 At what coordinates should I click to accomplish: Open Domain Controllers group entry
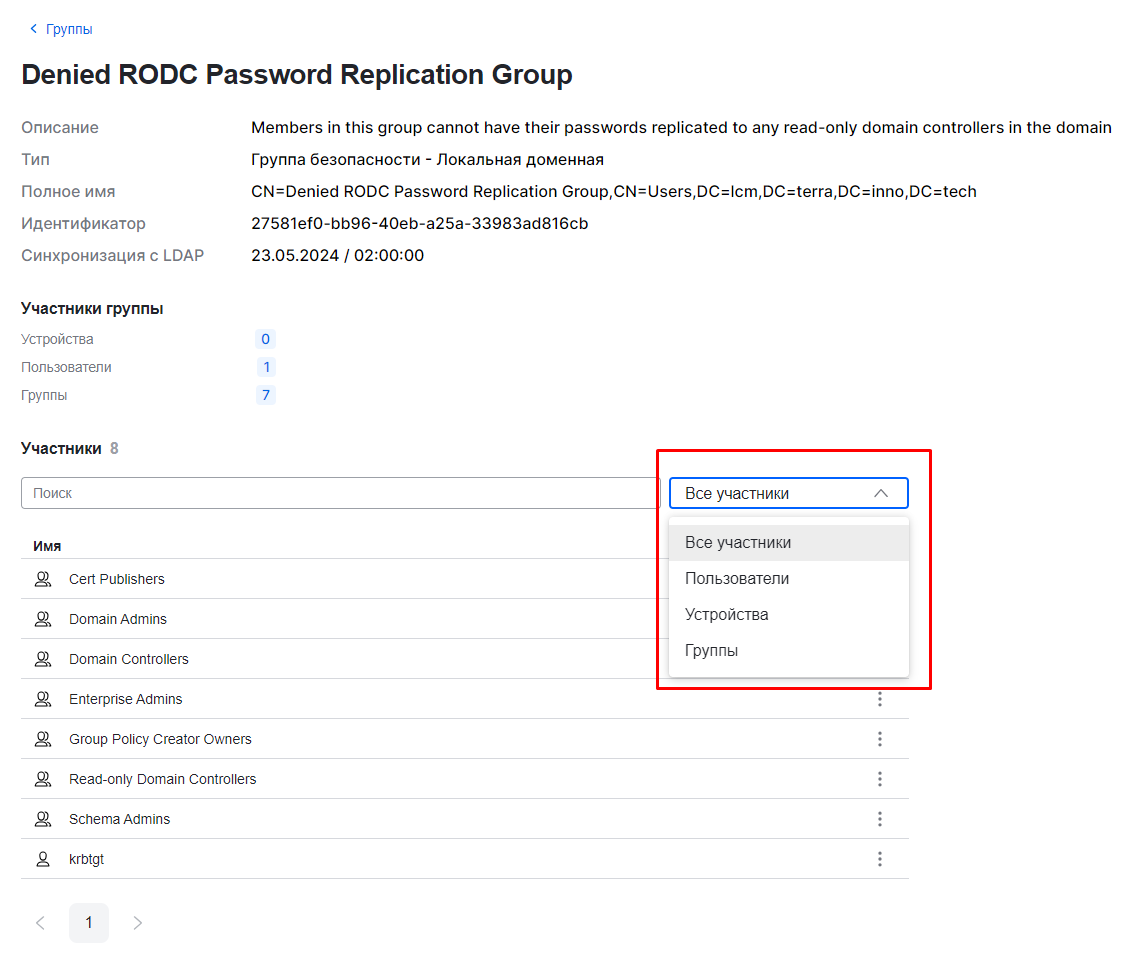click(x=129, y=659)
